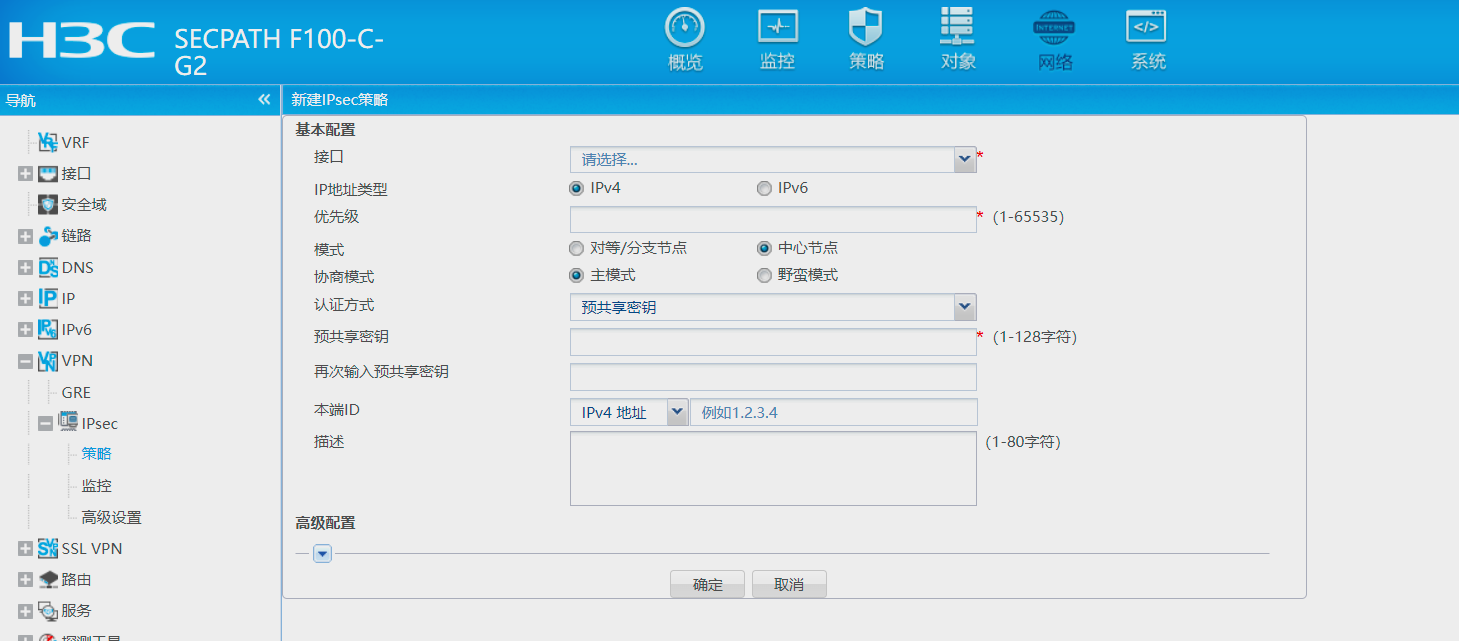The width and height of the screenshot is (1459, 641).
Task: Click the 安全域 security zone icon
Action: click(48, 204)
